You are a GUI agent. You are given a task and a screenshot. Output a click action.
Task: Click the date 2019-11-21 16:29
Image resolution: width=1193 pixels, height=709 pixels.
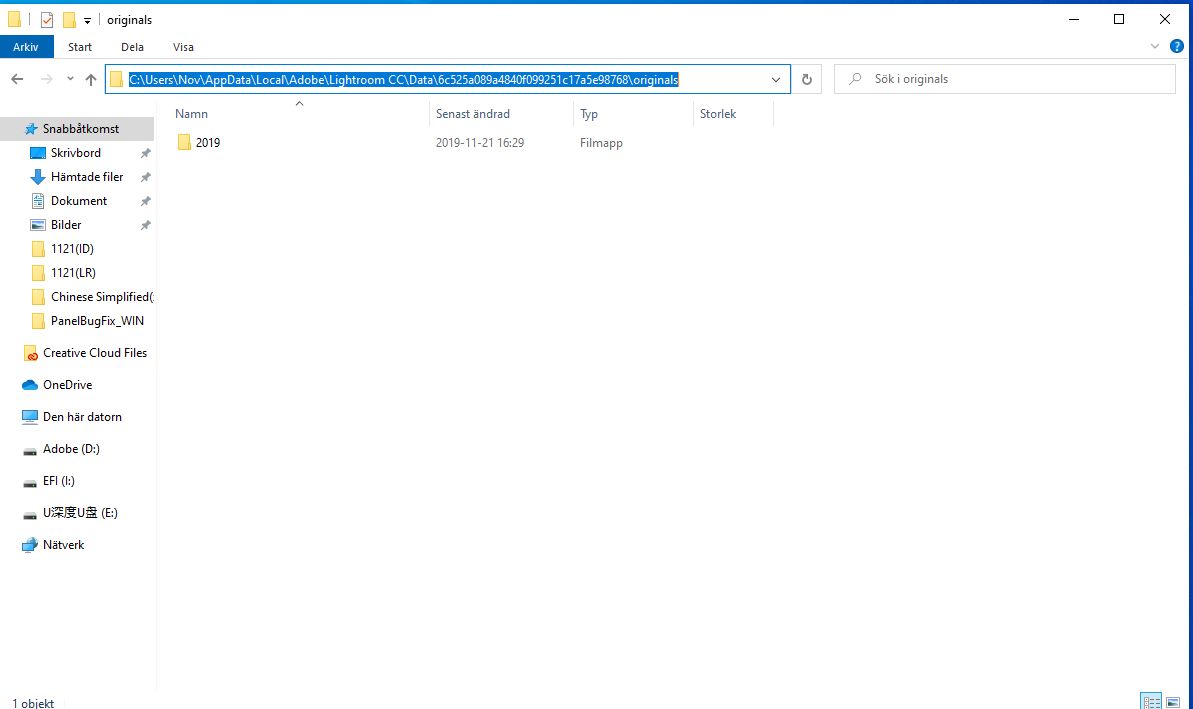point(479,142)
